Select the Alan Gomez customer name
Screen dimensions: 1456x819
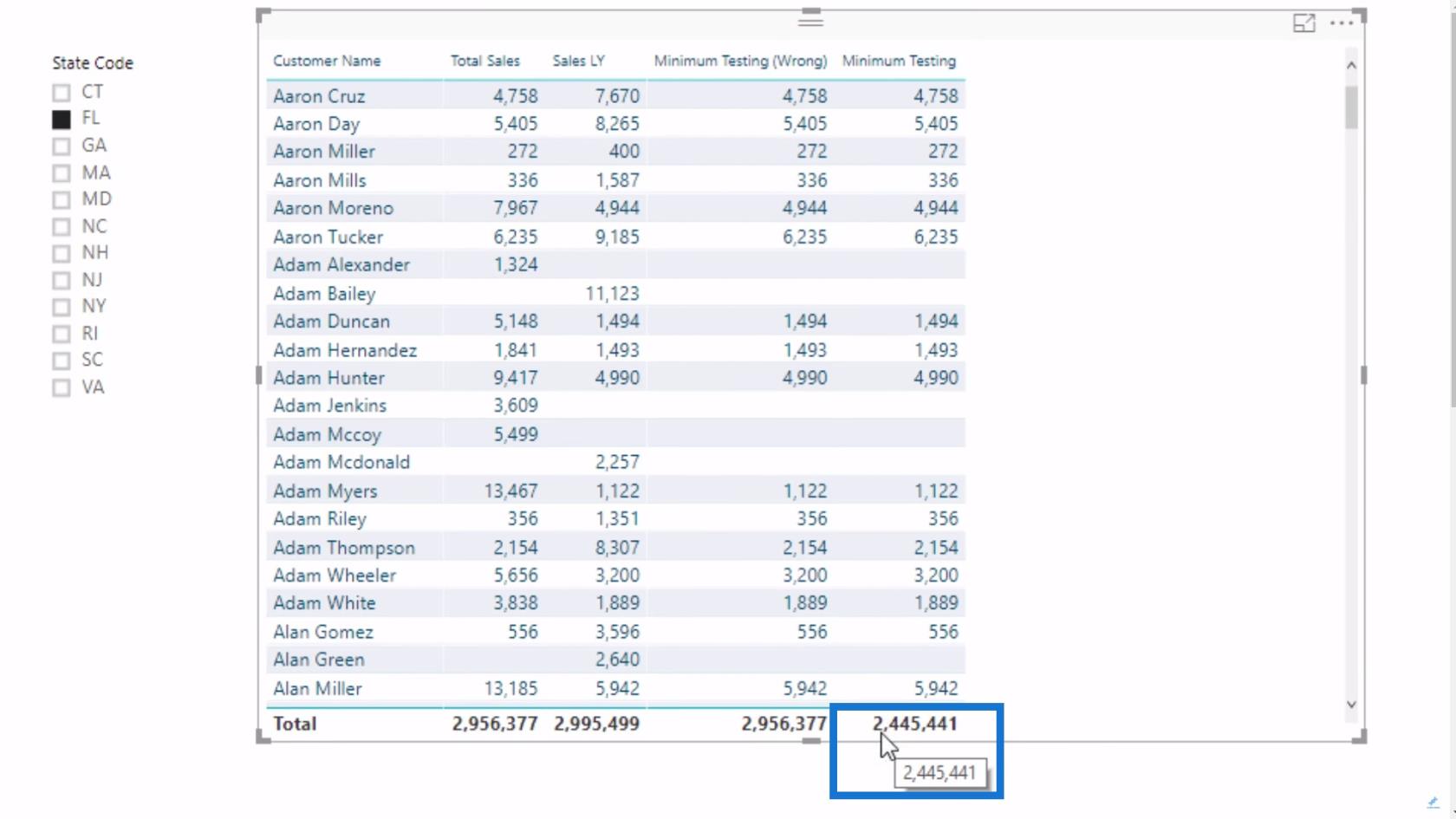coord(323,632)
